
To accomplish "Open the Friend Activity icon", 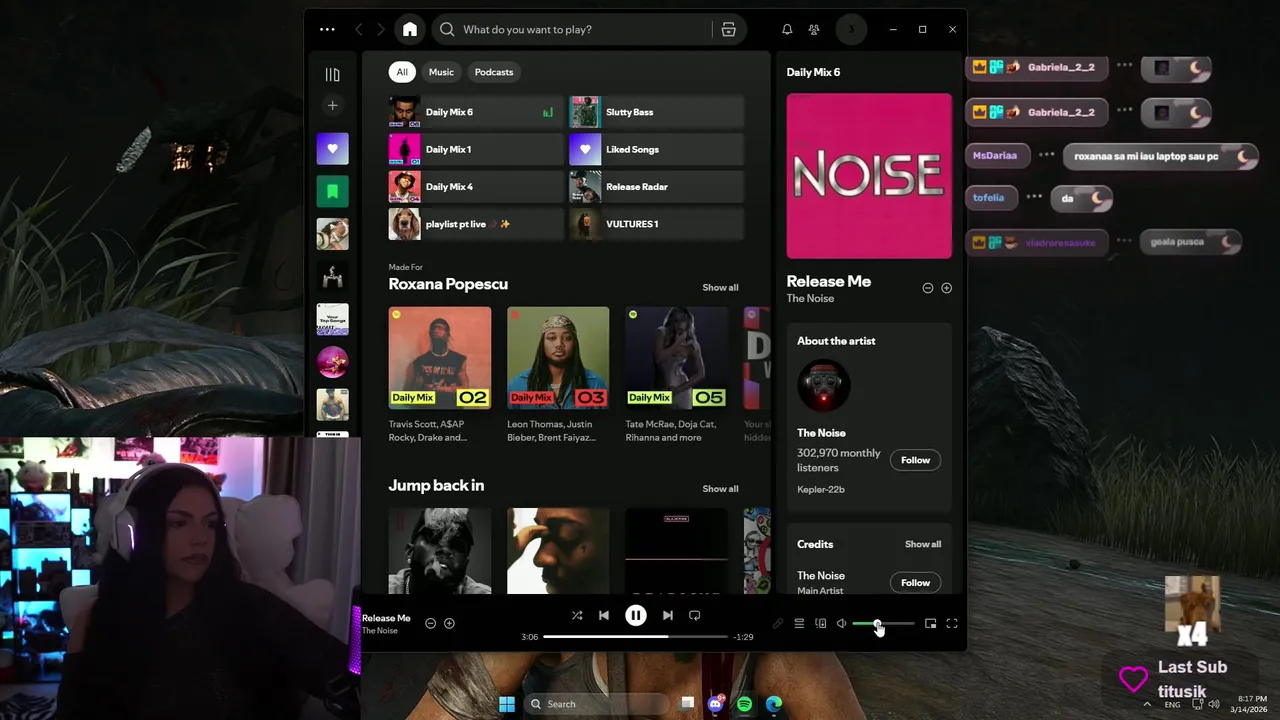I will (x=815, y=30).
